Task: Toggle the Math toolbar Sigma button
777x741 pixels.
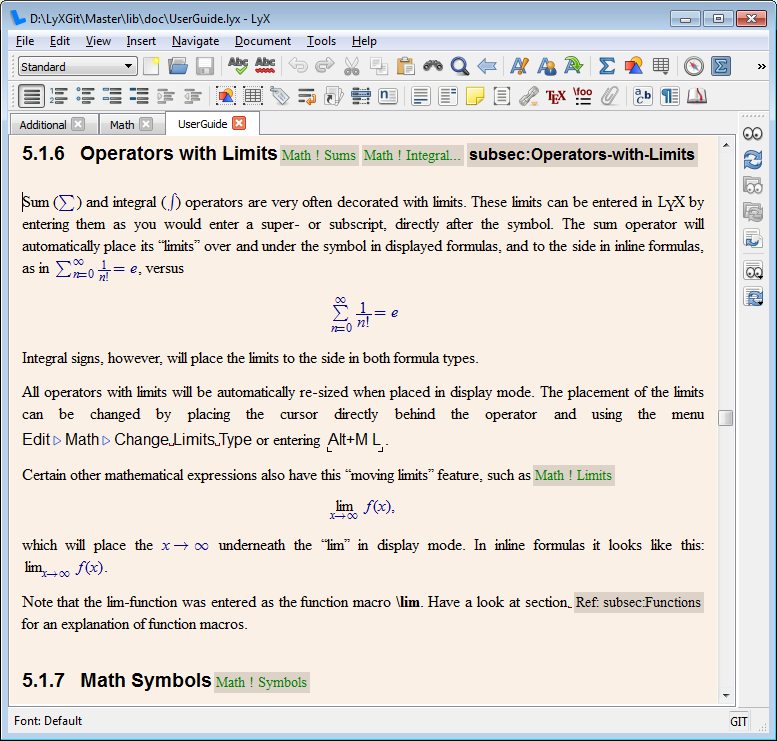Action: [720, 66]
